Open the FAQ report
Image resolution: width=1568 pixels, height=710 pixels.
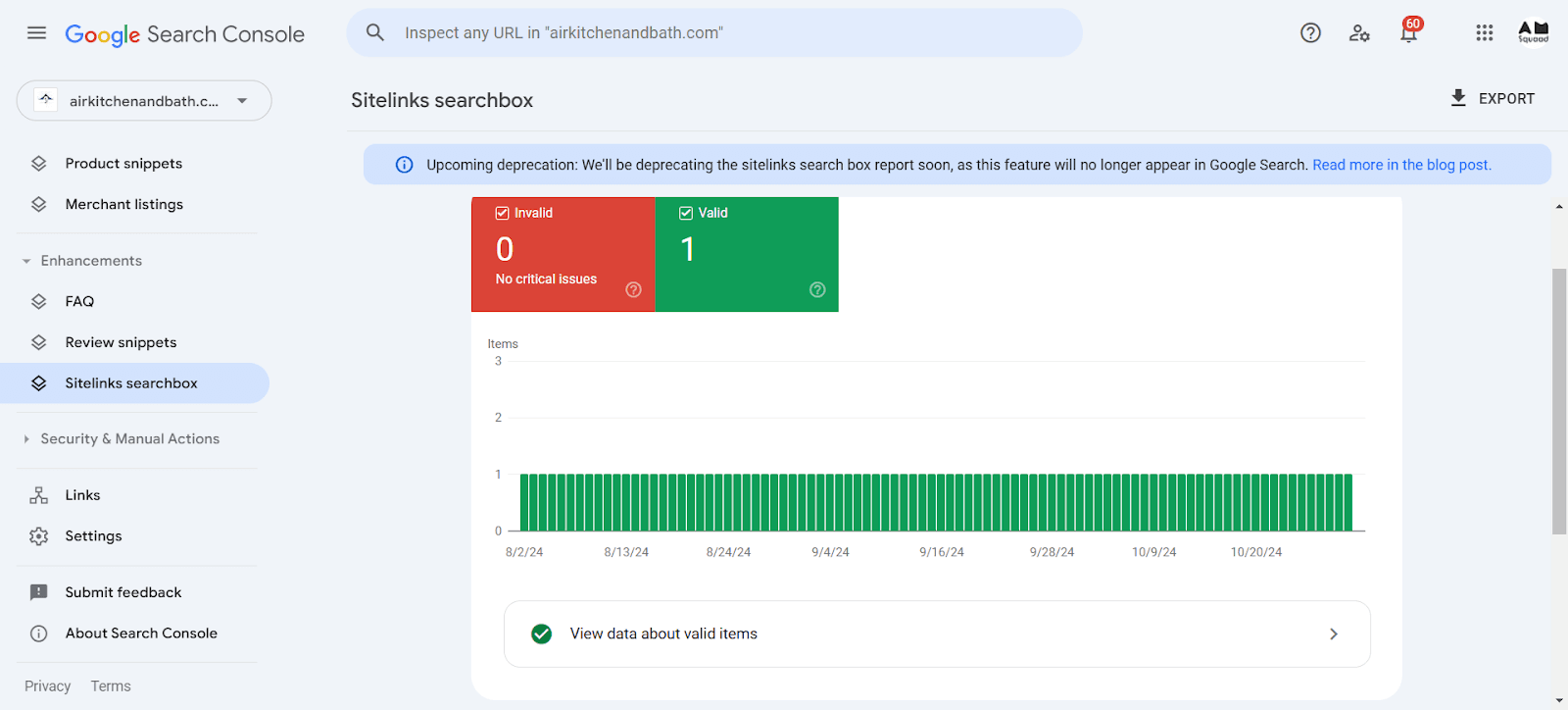click(79, 302)
